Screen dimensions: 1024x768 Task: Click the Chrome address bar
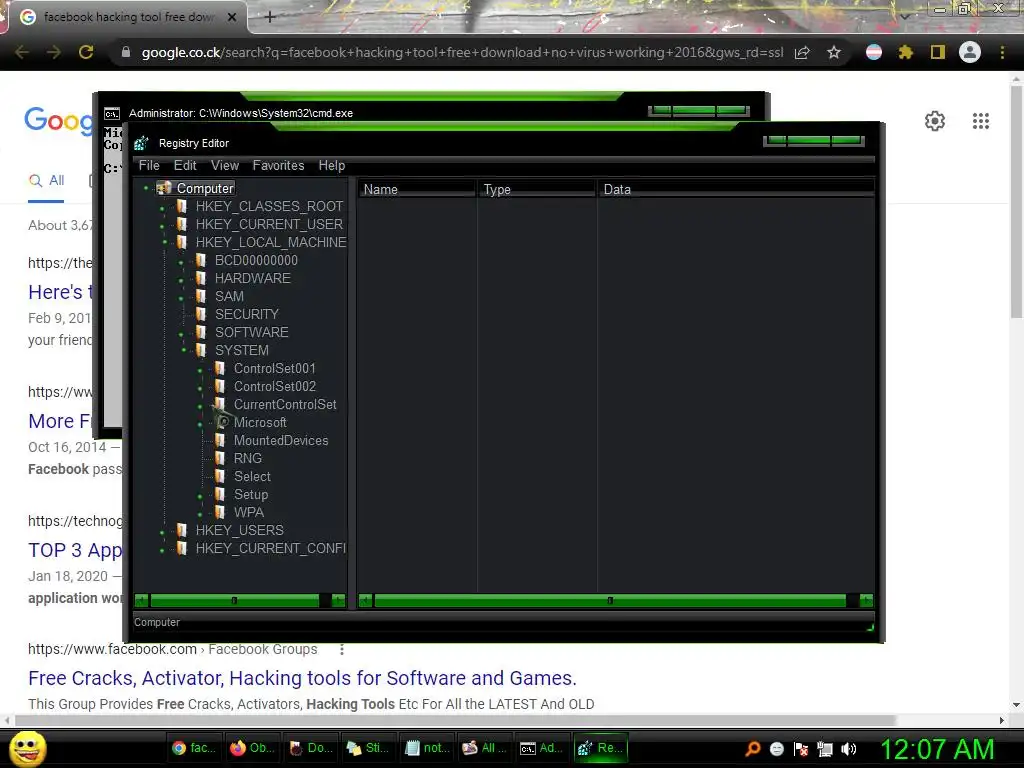point(462,52)
